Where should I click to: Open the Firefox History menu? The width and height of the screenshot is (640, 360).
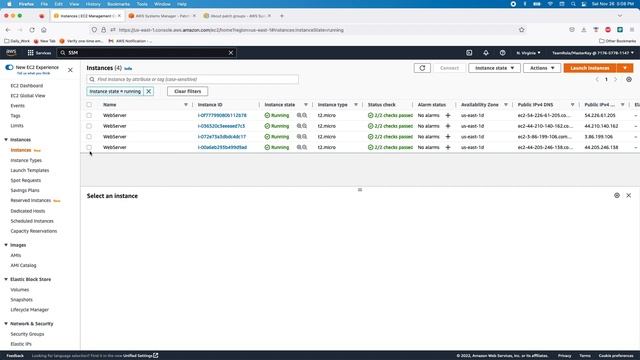pyautogui.click(x=93, y=4)
